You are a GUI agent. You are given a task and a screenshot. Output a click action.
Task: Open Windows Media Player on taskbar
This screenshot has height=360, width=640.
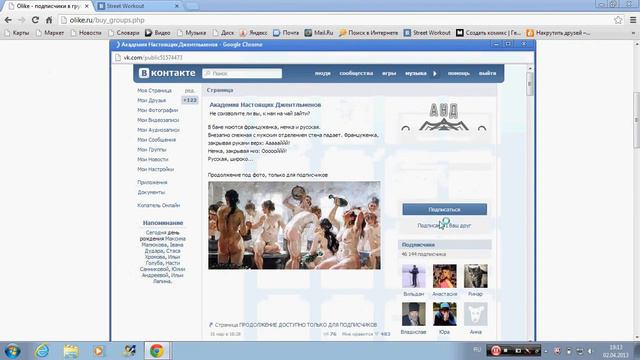[99, 351]
